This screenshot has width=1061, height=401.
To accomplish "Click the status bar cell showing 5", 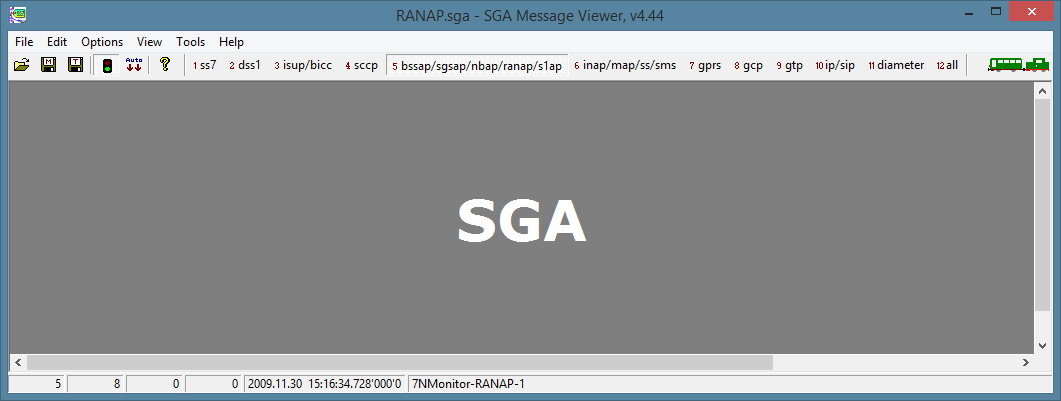I will tap(37, 384).
